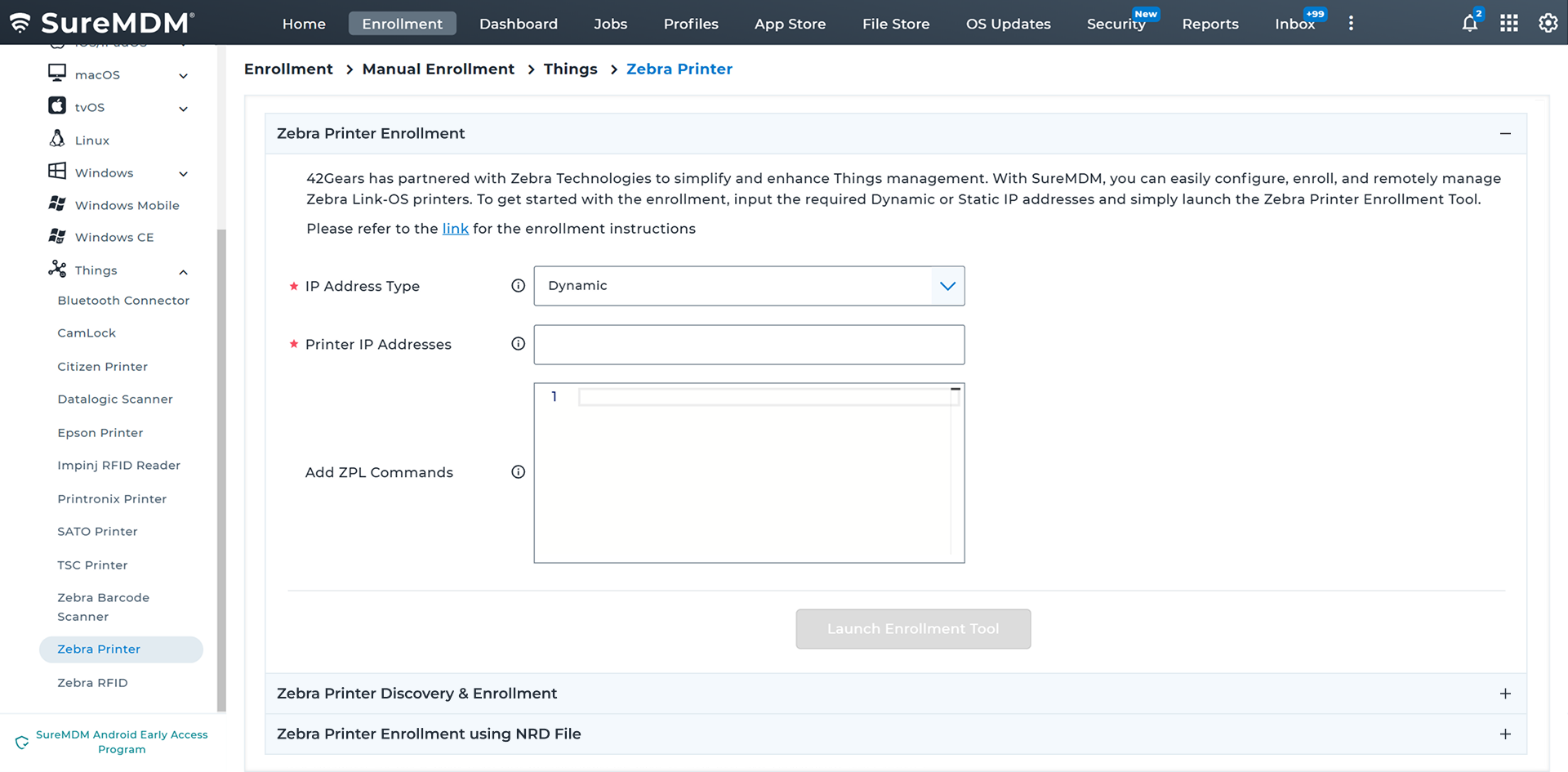Open the apps grid icon
This screenshot has height=772, width=1568.
[1509, 23]
